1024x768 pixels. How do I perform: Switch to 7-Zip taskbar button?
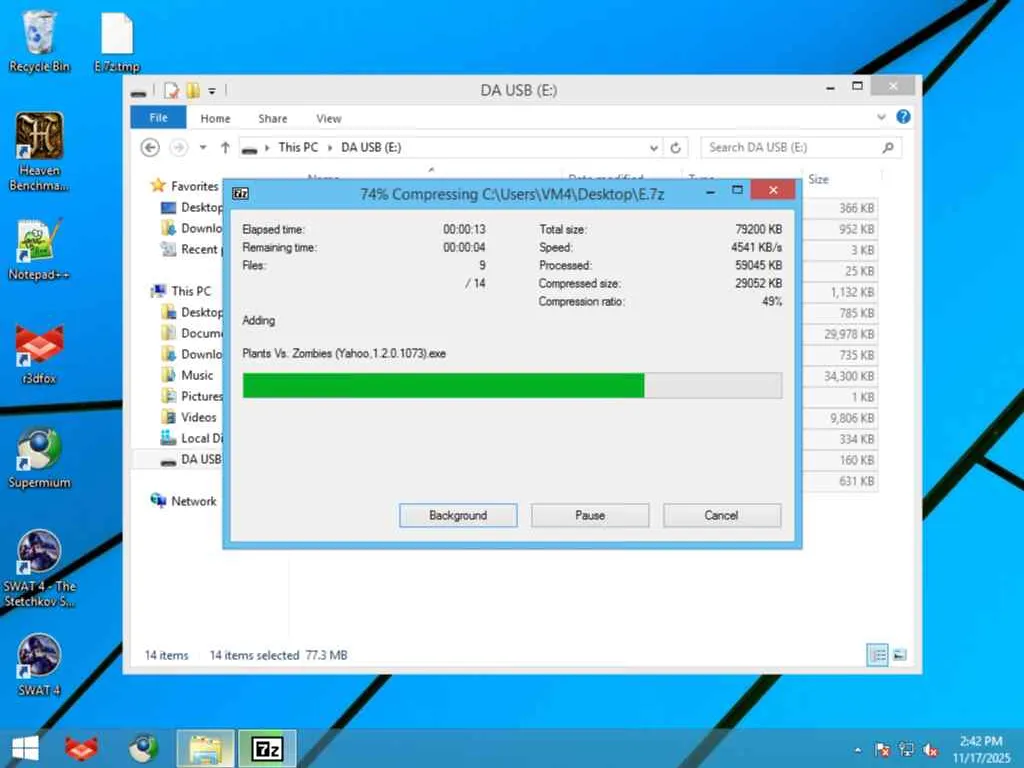point(267,748)
